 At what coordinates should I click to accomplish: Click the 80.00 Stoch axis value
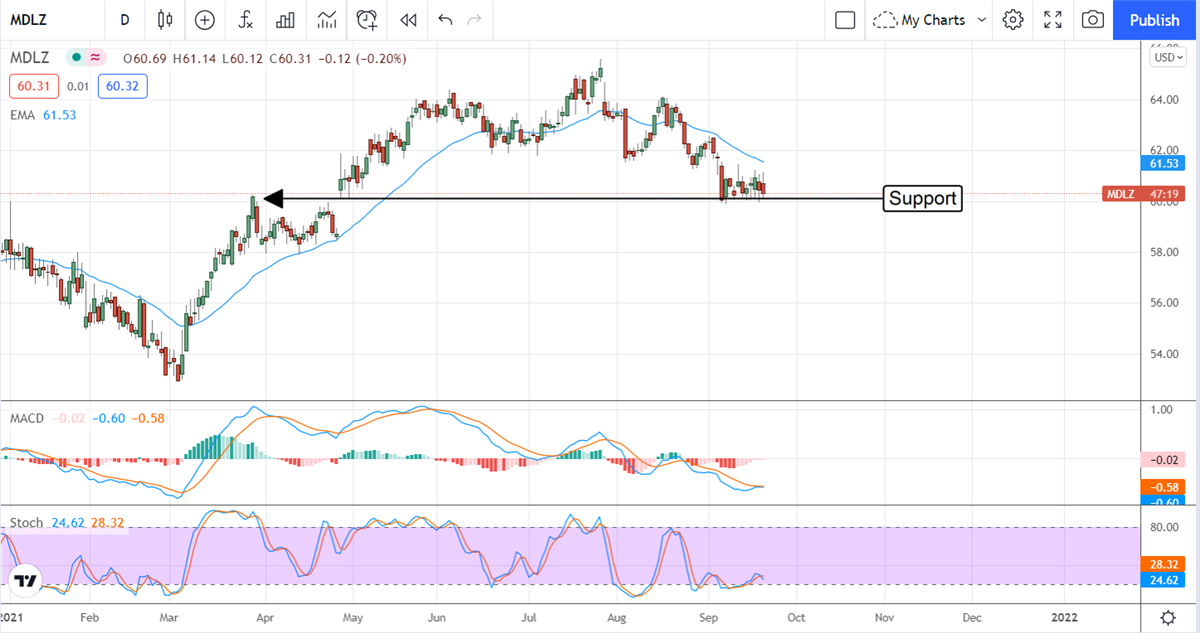pos(1164,527)
